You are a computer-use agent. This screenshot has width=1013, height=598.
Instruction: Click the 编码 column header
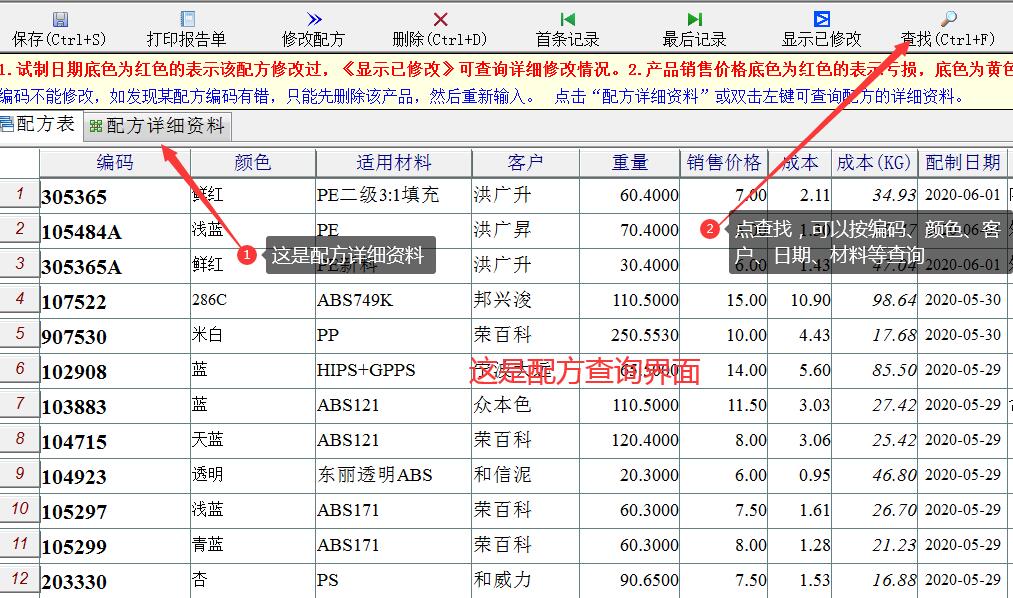(114, 162)
